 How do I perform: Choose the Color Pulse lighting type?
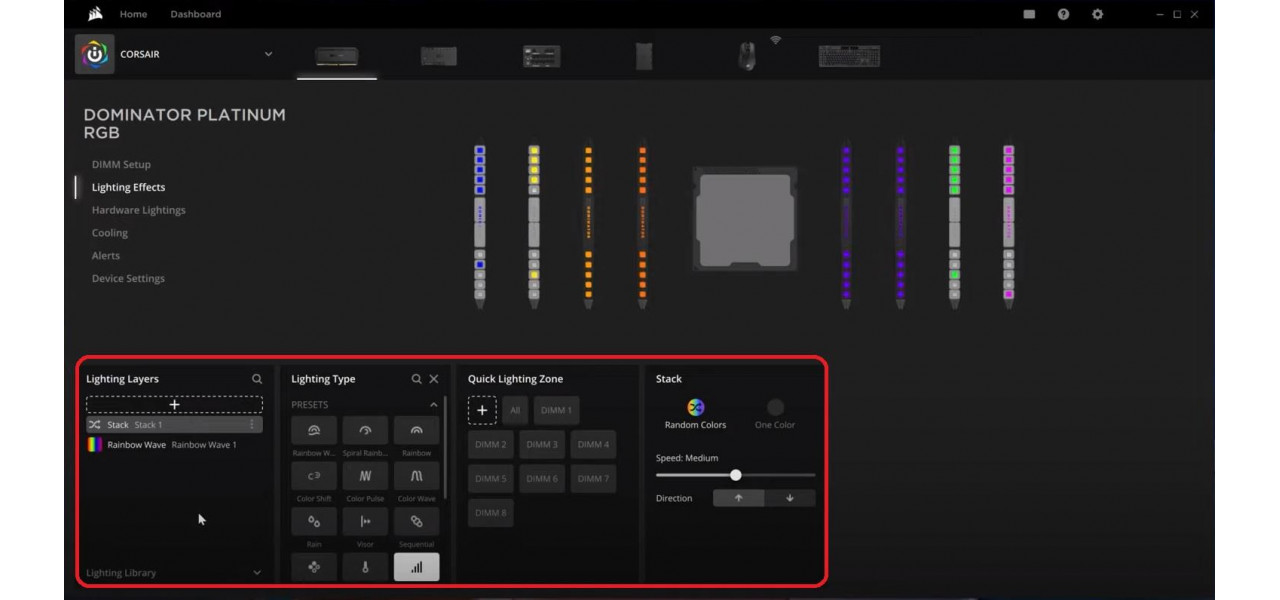point(365,476)
